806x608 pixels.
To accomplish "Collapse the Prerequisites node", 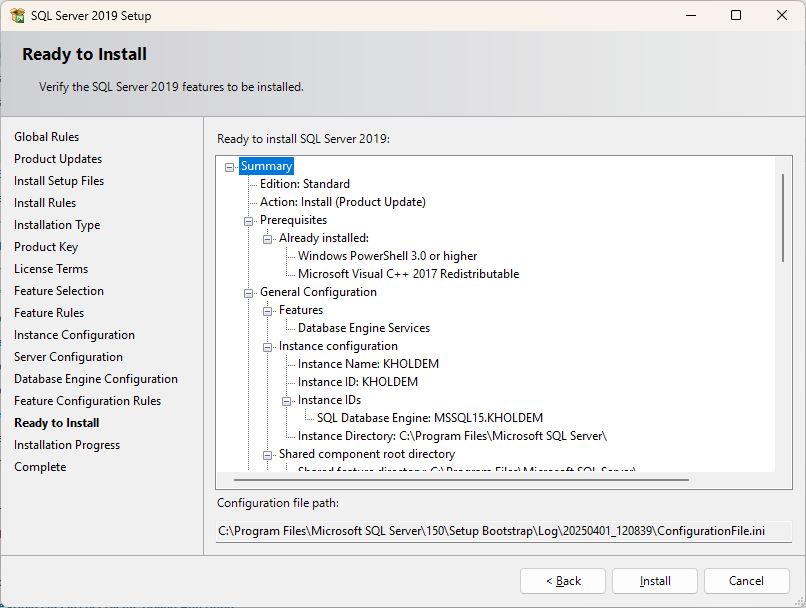I will [249, 221].
